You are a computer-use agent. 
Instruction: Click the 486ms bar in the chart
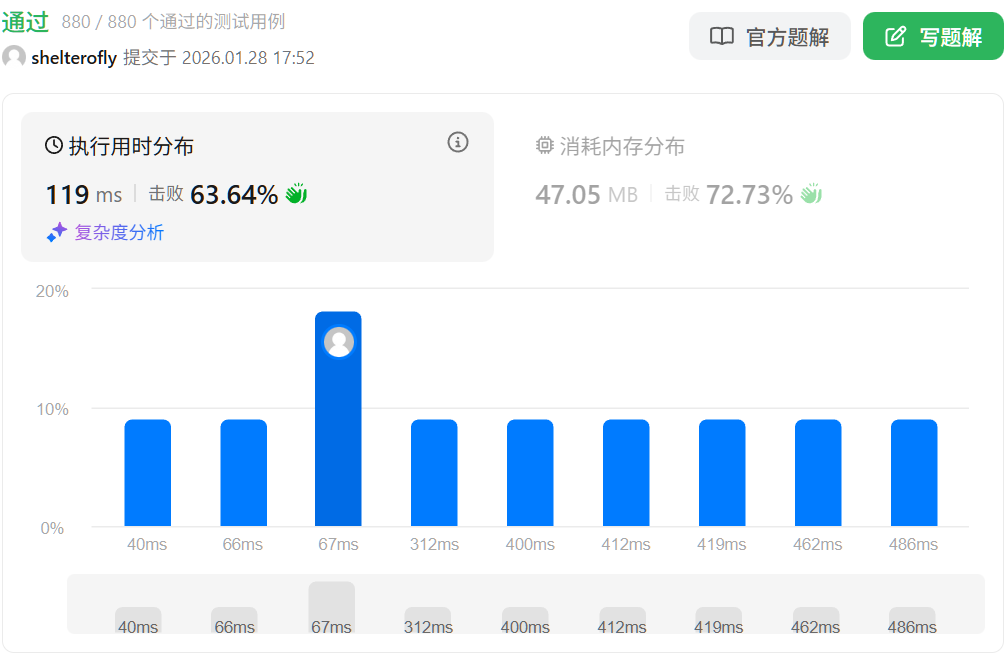[x=914, y=473]
